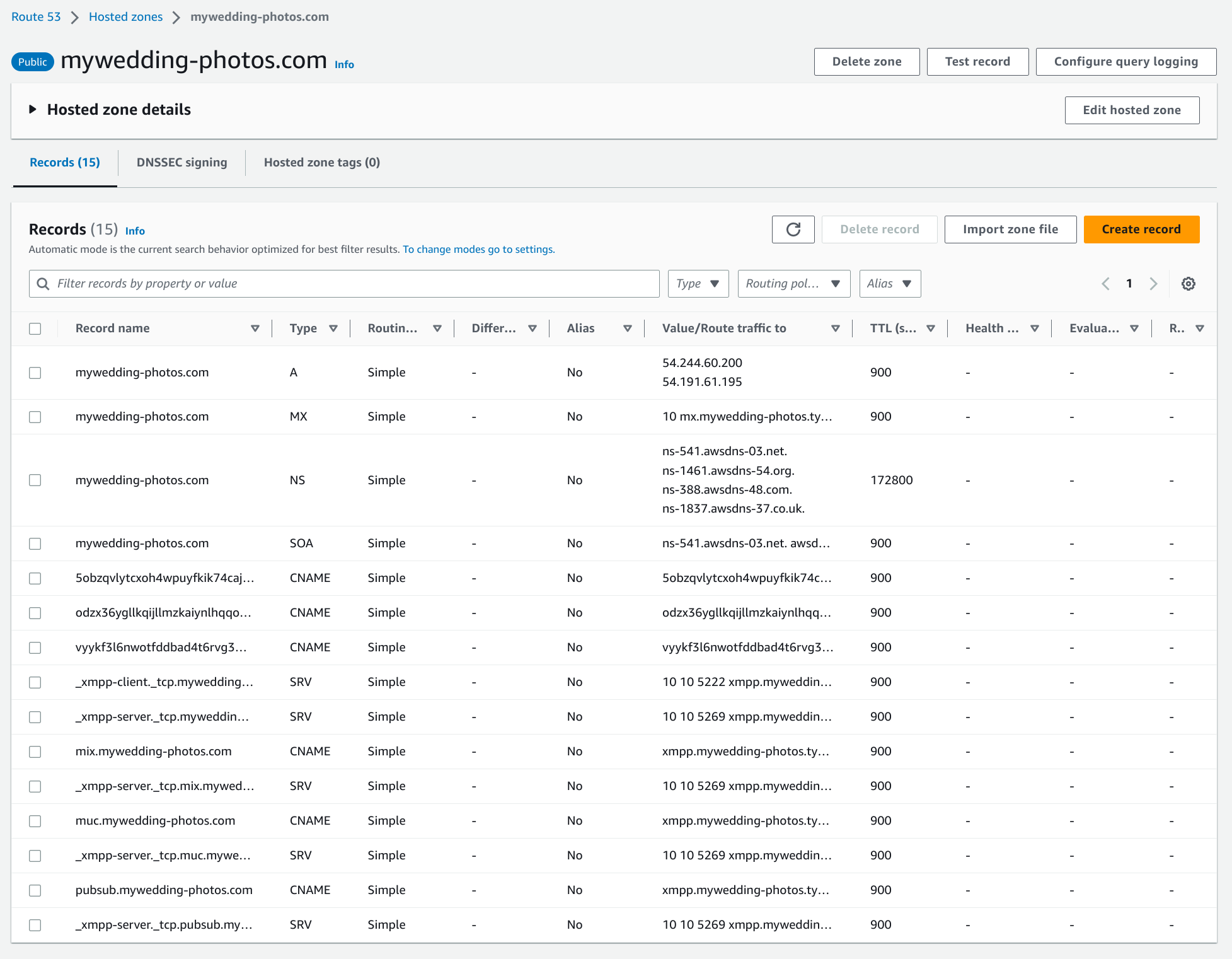Check the mix.mywedding-photos.com record
Image resolution: width=1232 pixels, height=959 pixels.
(x=35, y=752)
